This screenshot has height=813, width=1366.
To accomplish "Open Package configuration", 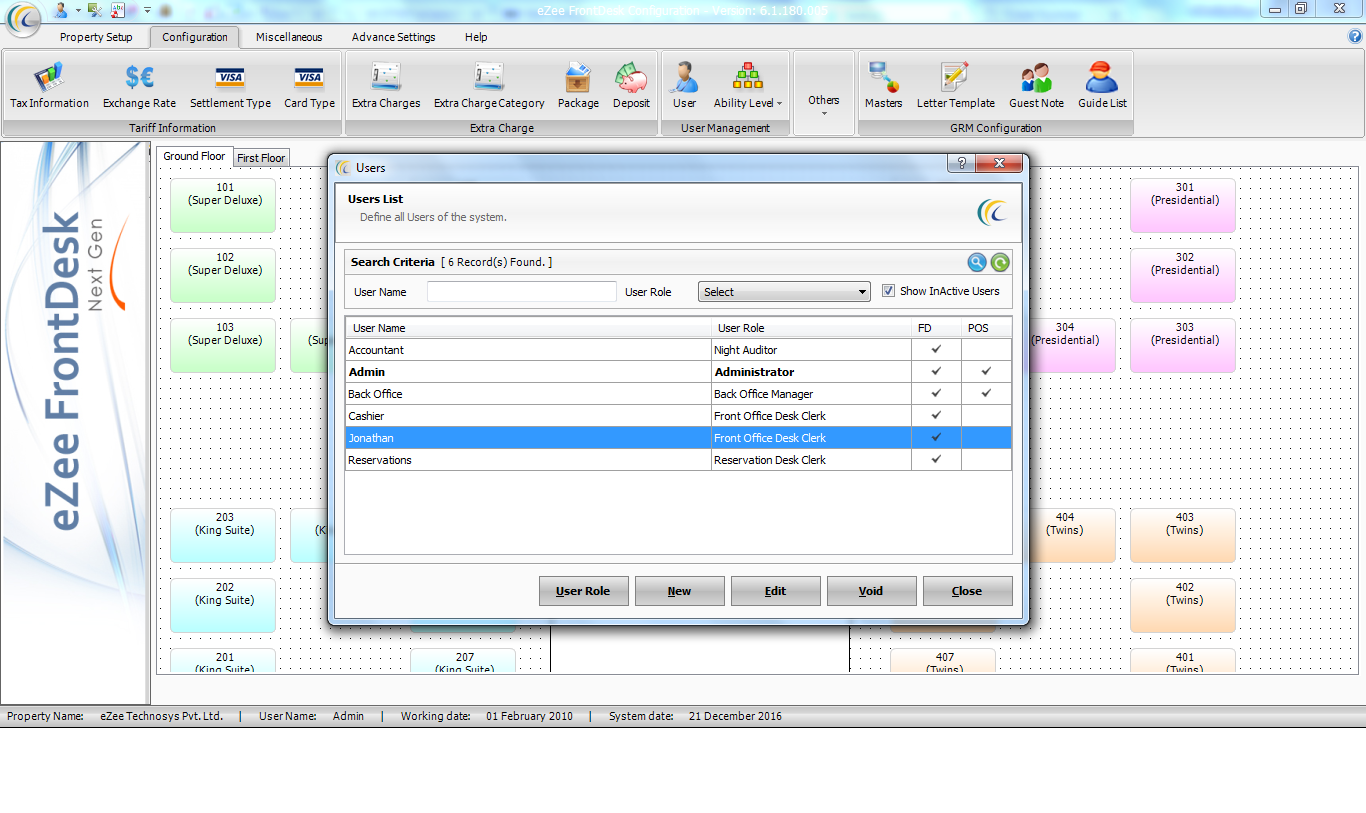I will pos(578,86).
